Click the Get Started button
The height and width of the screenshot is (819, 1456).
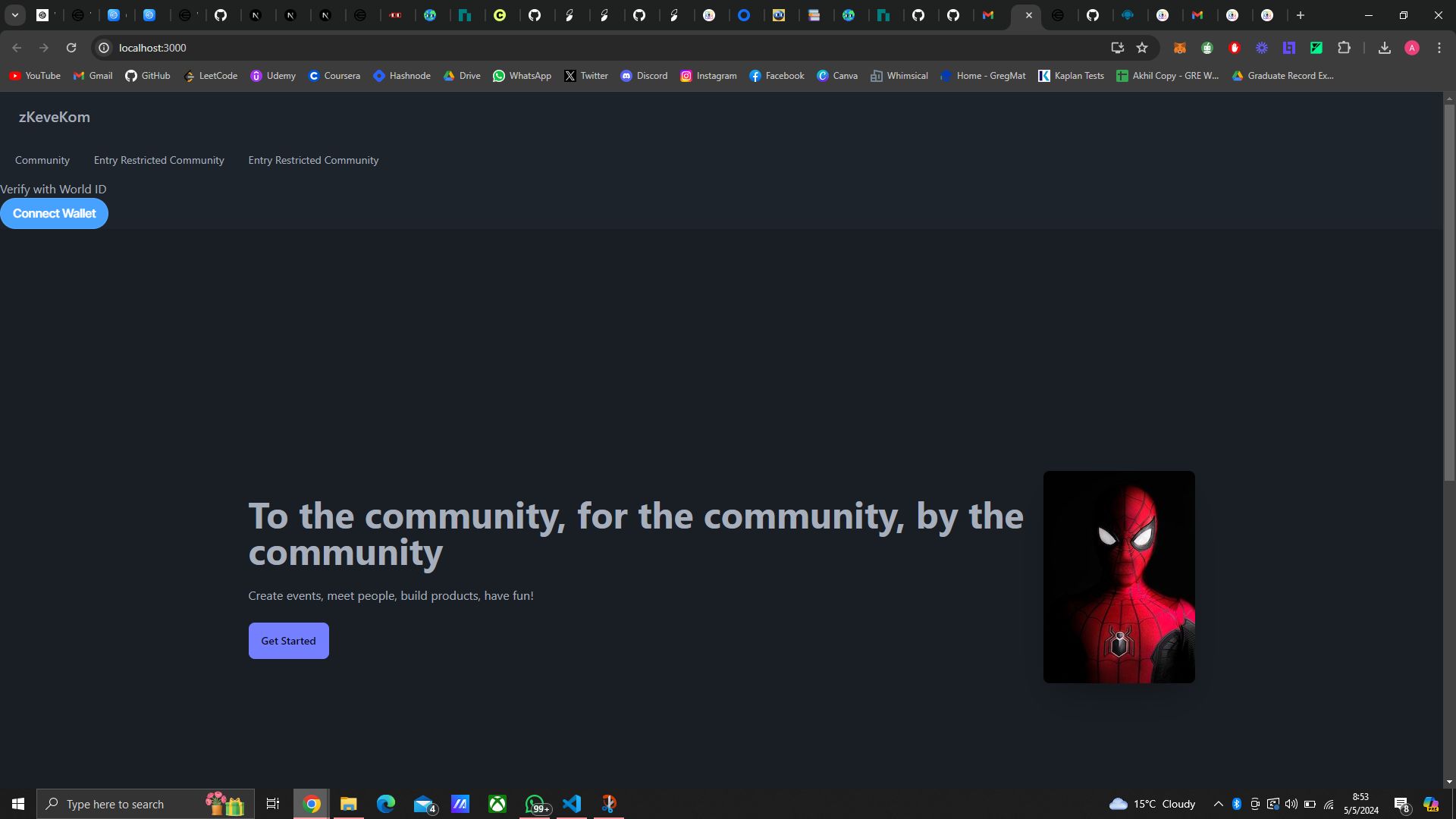tap(289, 641)
